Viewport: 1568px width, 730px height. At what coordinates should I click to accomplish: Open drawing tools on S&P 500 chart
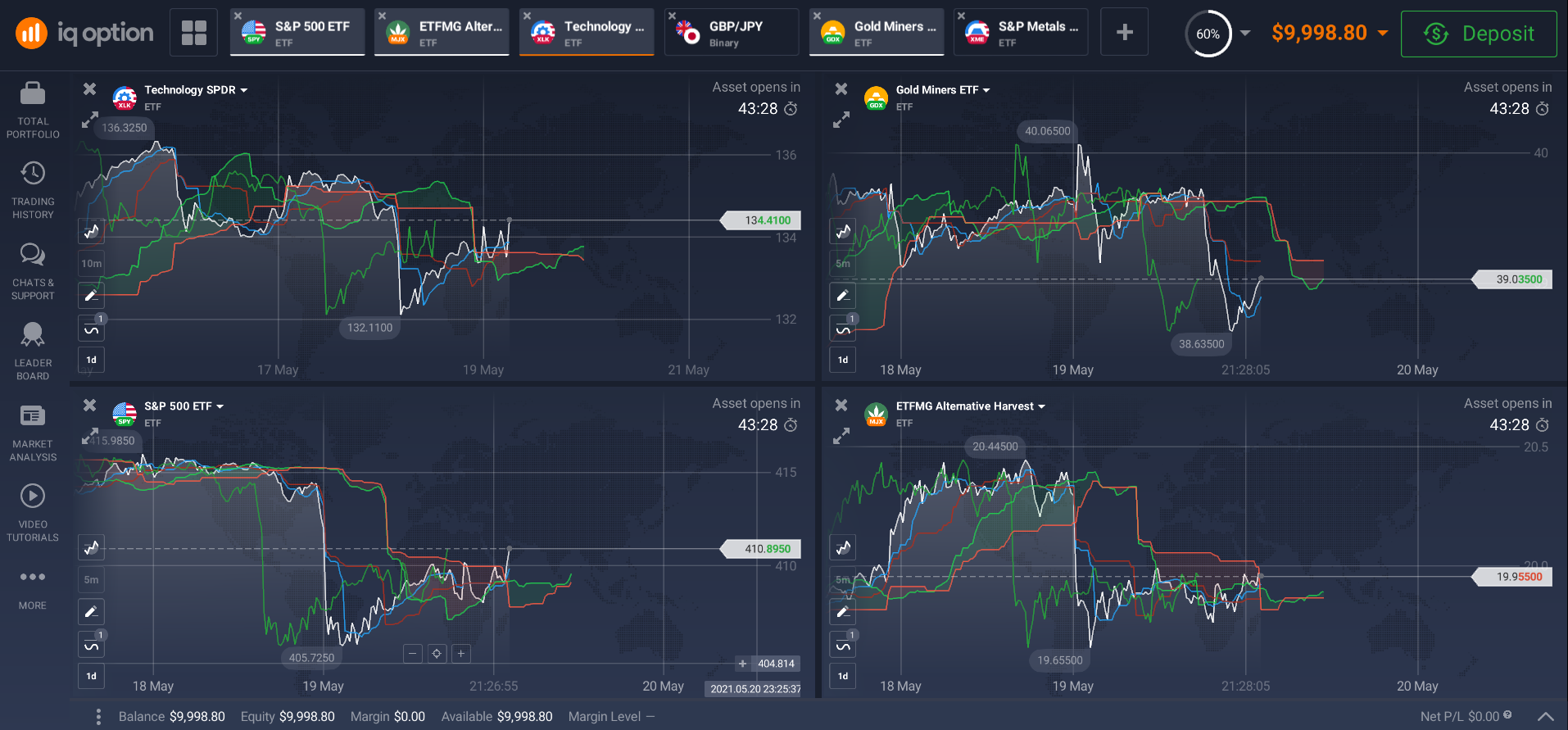(91, 611)
